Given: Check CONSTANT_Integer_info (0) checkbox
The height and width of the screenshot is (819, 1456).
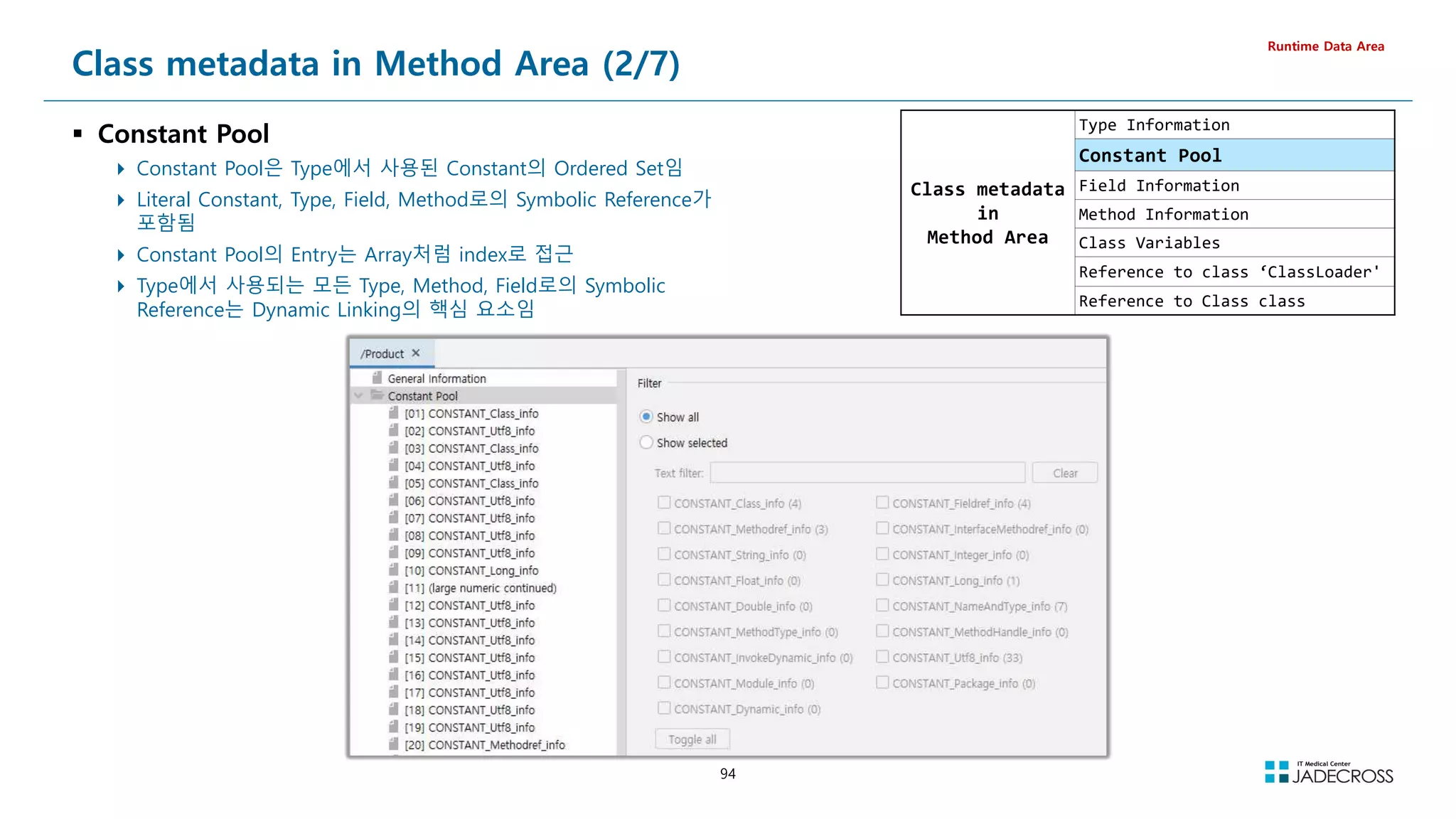Looking at the screenshot, I should tap(882, 554).
